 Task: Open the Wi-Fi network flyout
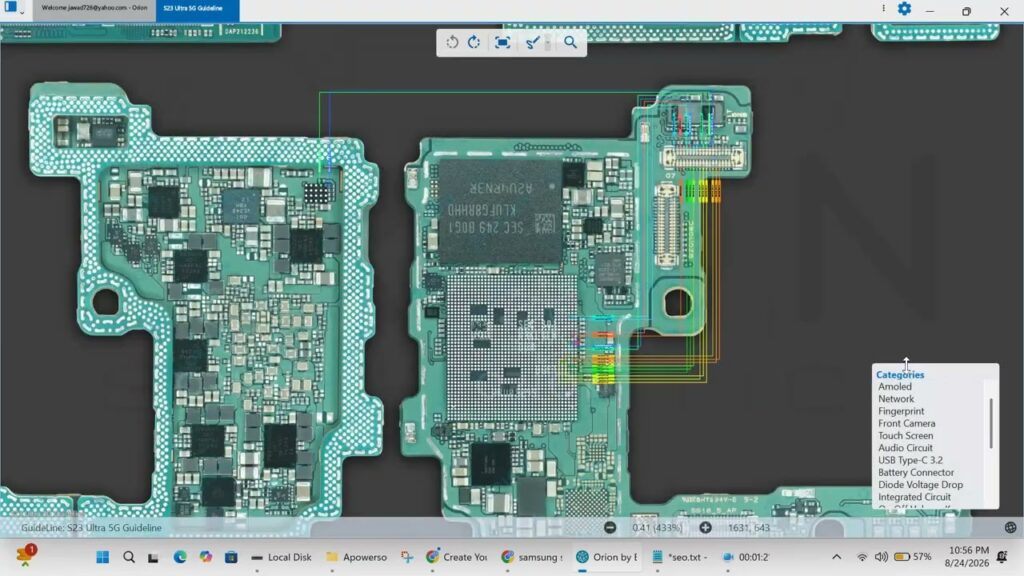pyautogui.click(x=862, y=557)
